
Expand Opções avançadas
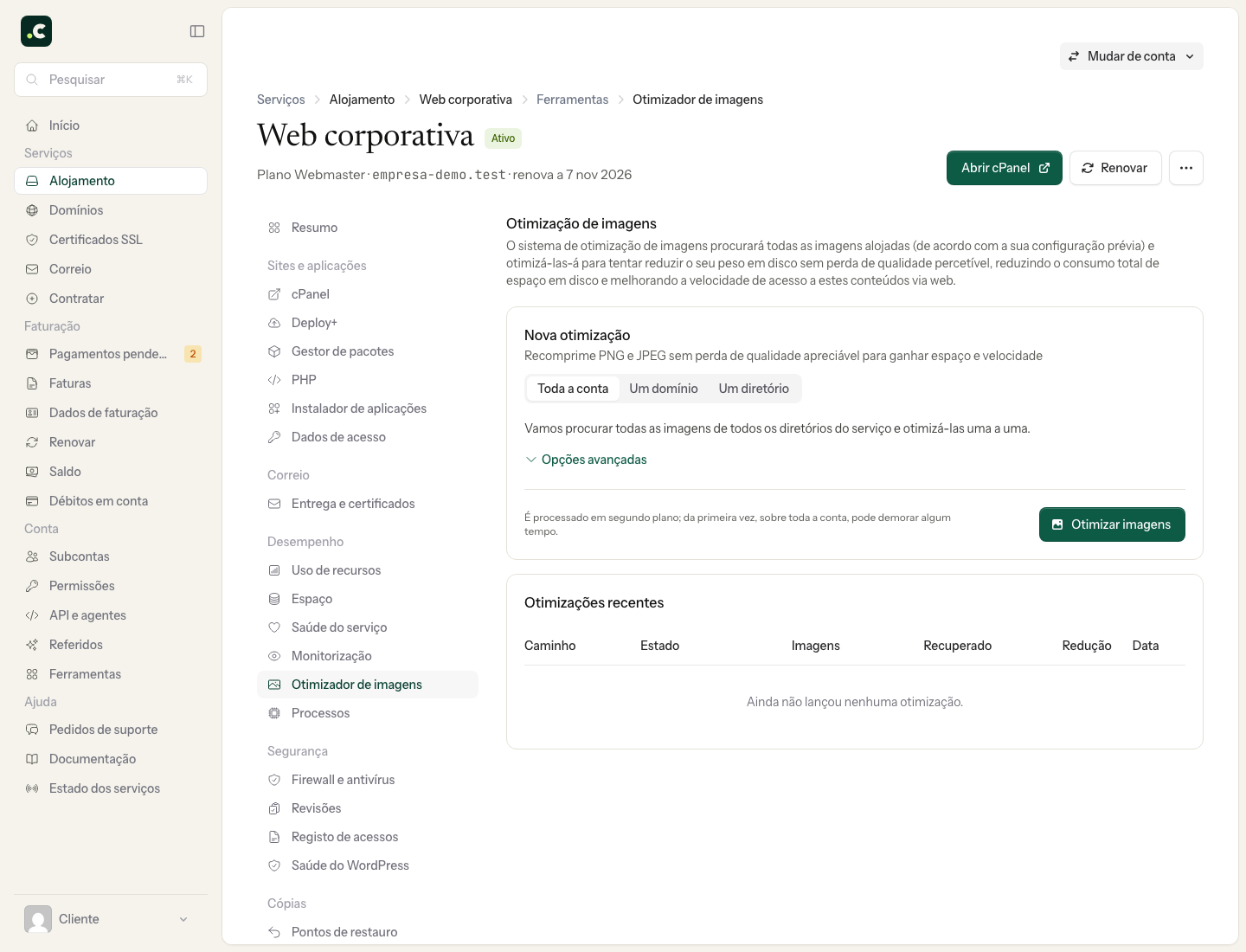(x=586, y=460)
